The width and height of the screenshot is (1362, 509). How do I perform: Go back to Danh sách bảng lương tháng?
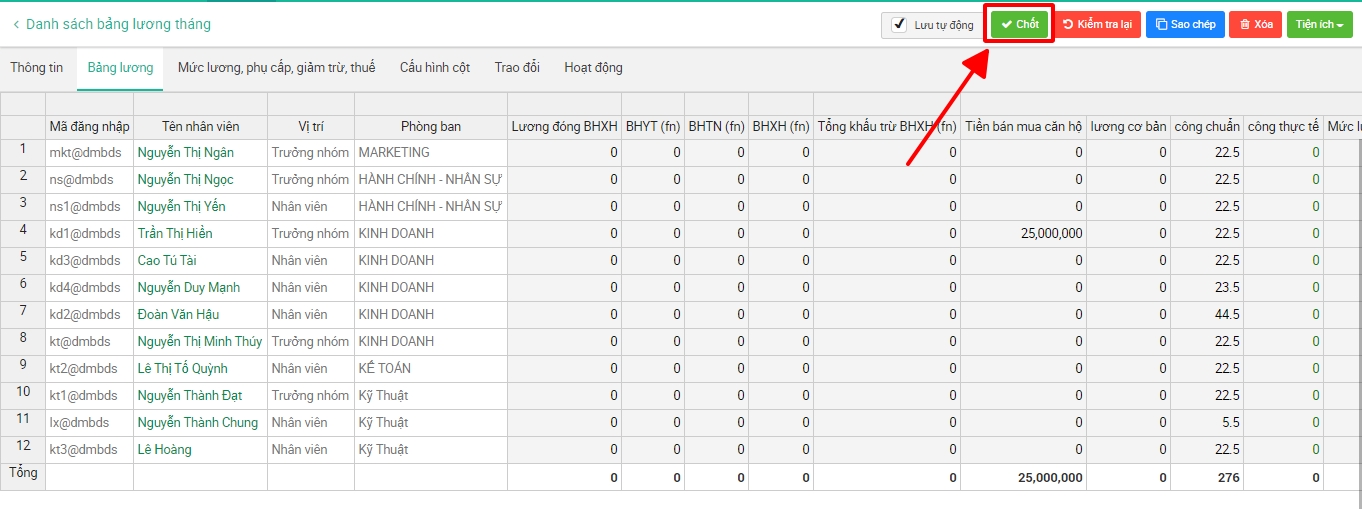click(111, 24)
